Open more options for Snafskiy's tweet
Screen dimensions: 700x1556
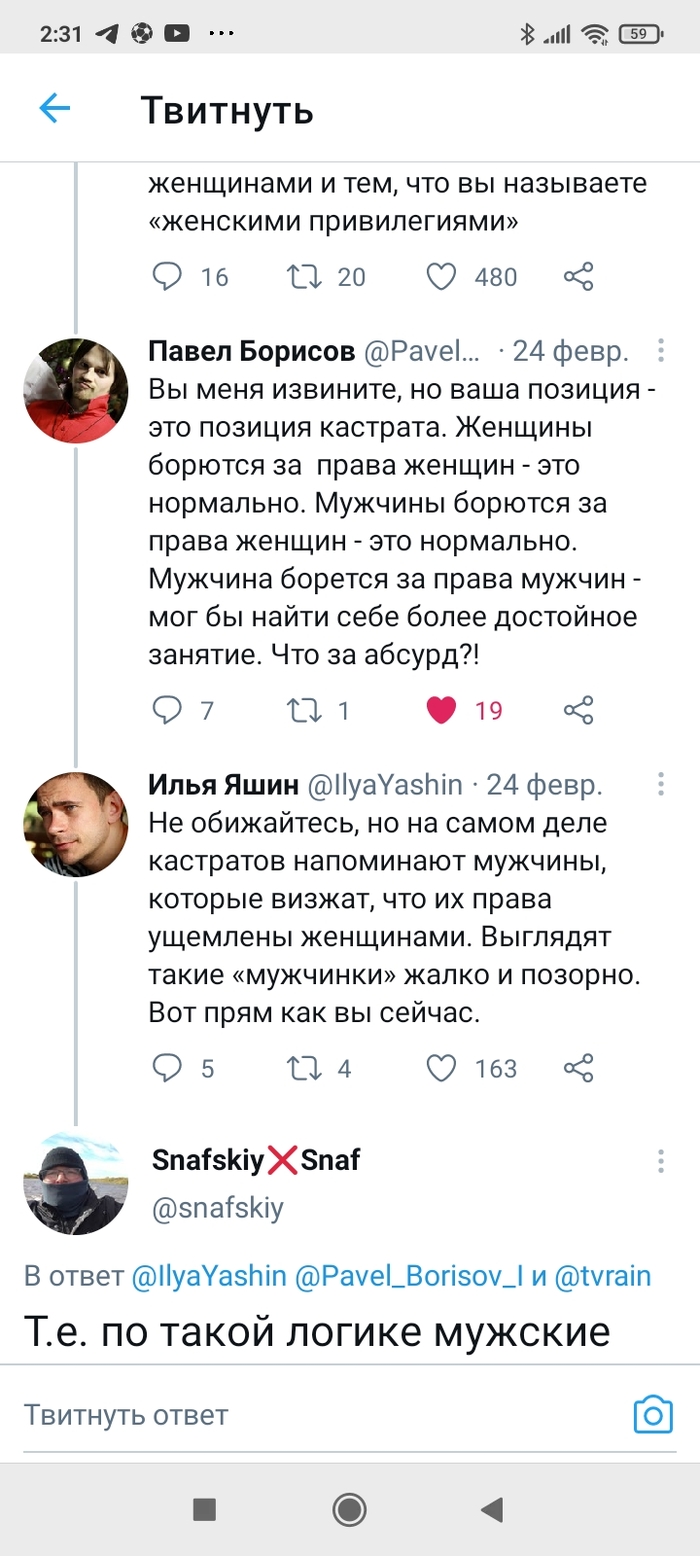661,1161
